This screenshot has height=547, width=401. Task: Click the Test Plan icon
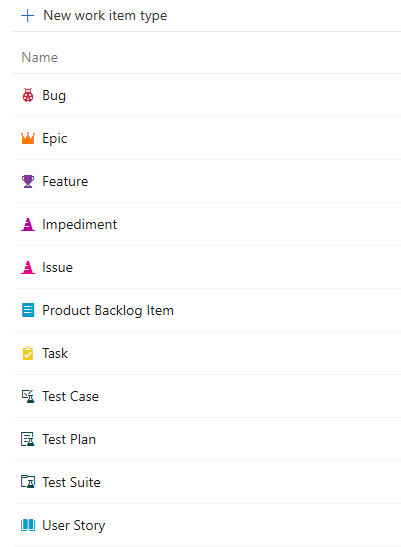tap(28, 439)
